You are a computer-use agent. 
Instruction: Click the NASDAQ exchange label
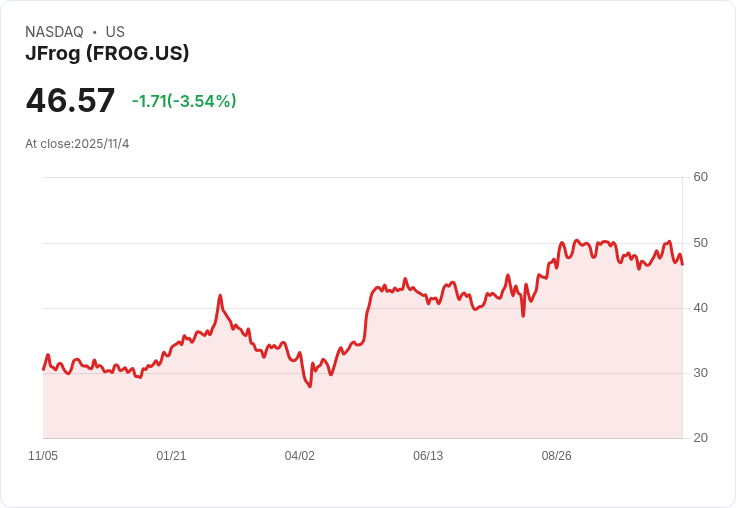pos(54,32)
